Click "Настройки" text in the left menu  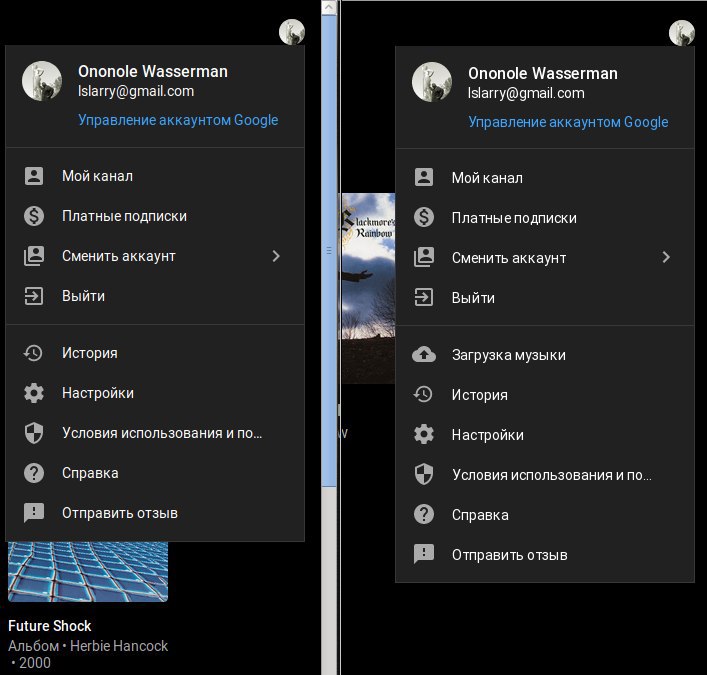[98, 393]
